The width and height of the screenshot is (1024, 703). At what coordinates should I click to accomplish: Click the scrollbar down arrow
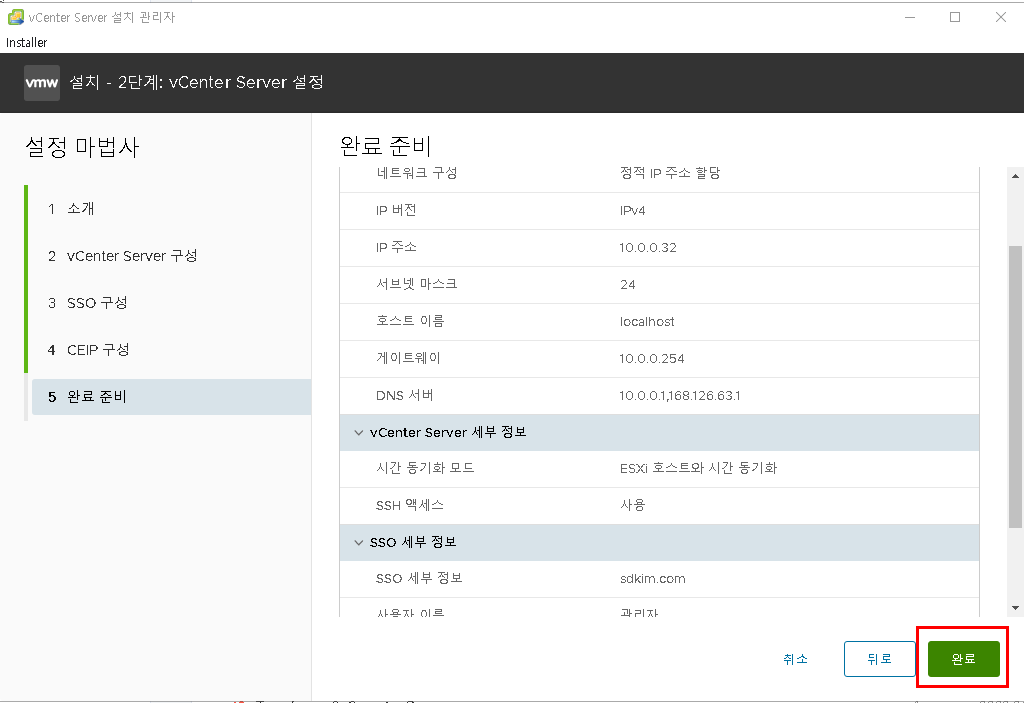point(1015,608)
